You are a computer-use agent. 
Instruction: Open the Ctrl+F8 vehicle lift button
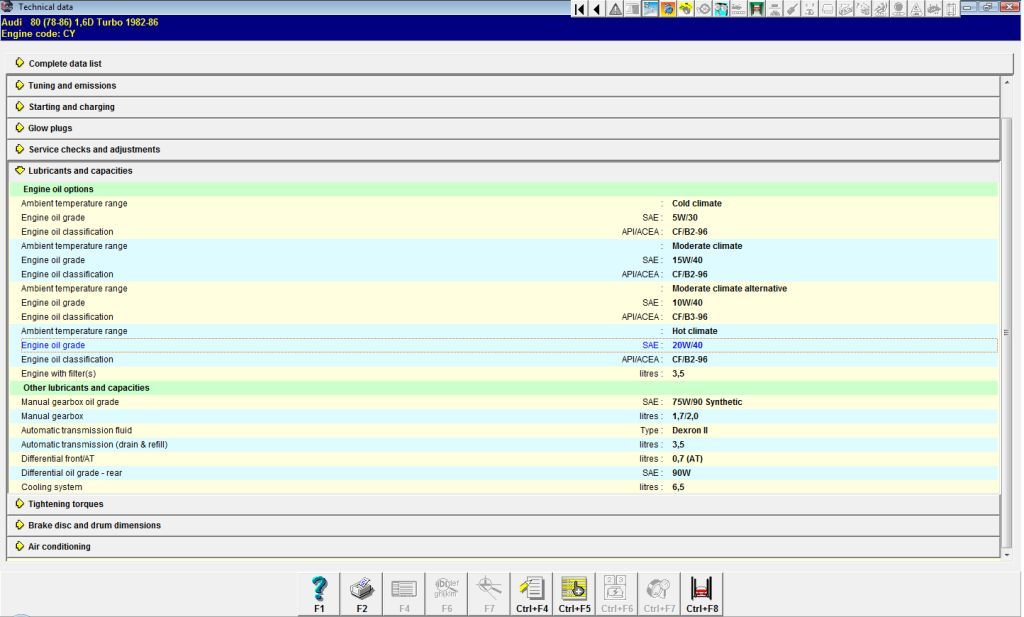click(701, 593)
